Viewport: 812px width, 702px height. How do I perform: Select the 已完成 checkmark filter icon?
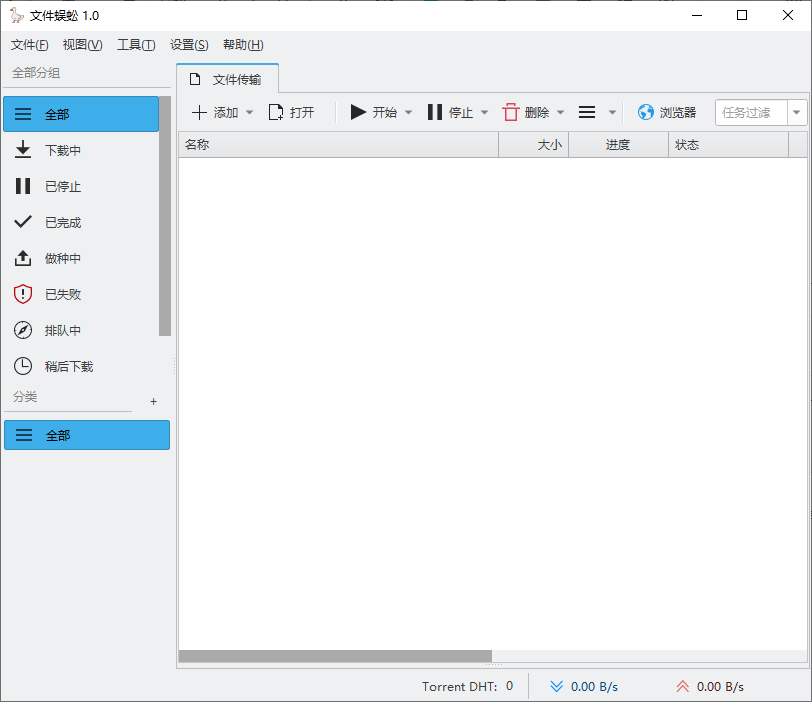click(x=22, y=222)
